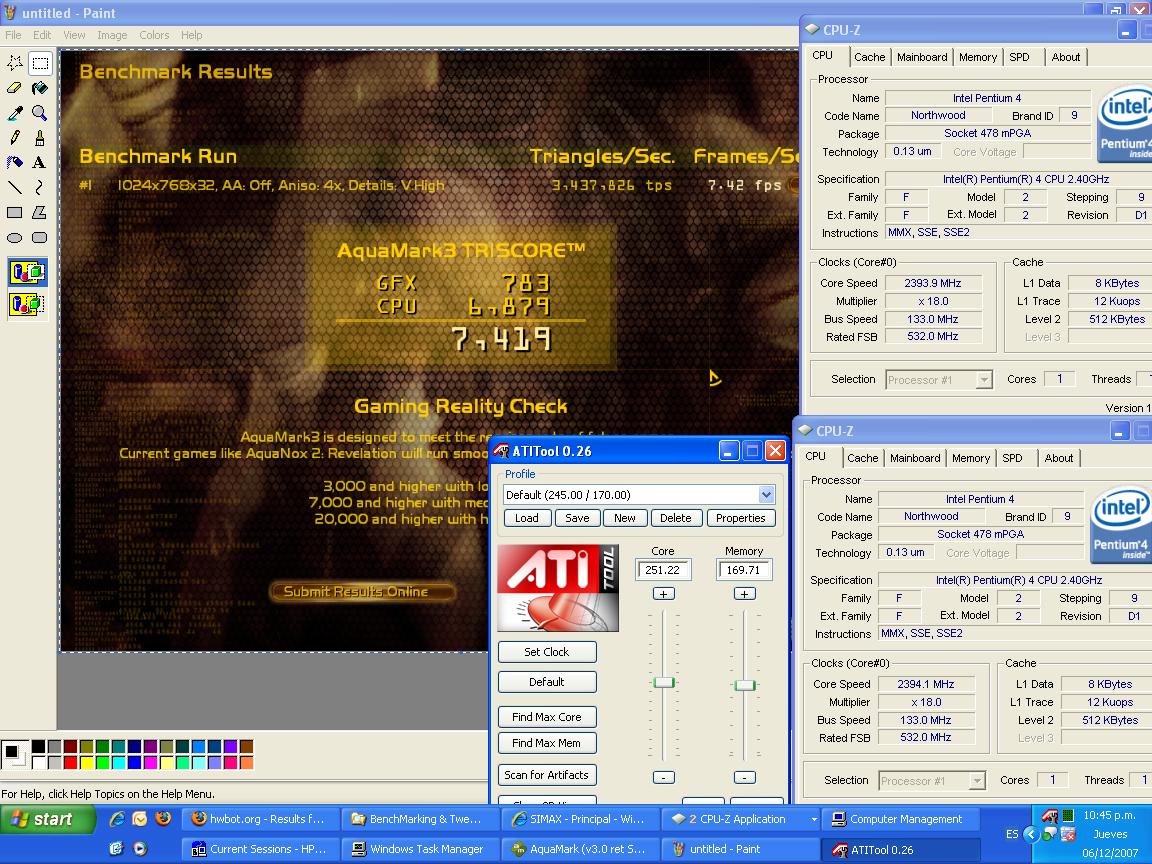Open Internet Explorer from quick launch
The width and height of the screenshot is (1152, 864).
point(116,818)
